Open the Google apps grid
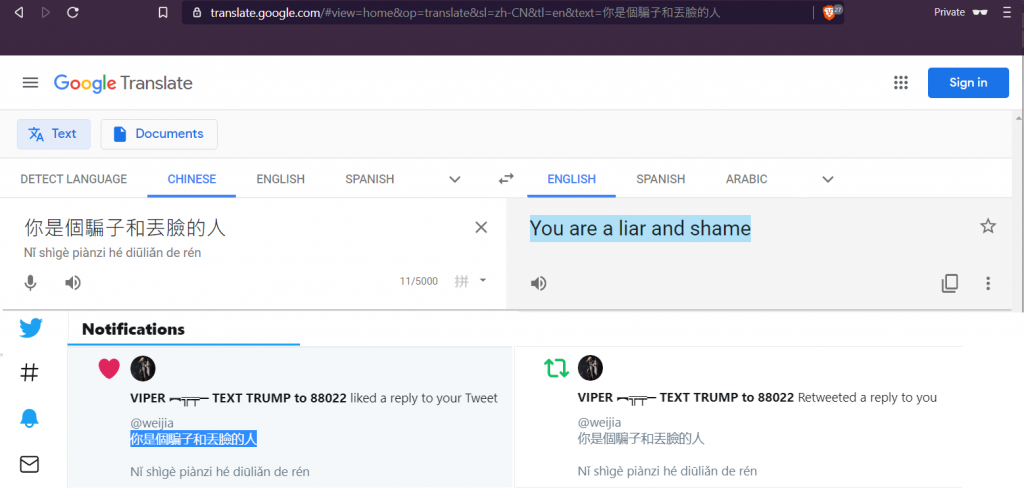This screenshot has width=1024, height=493. [900, 83]
